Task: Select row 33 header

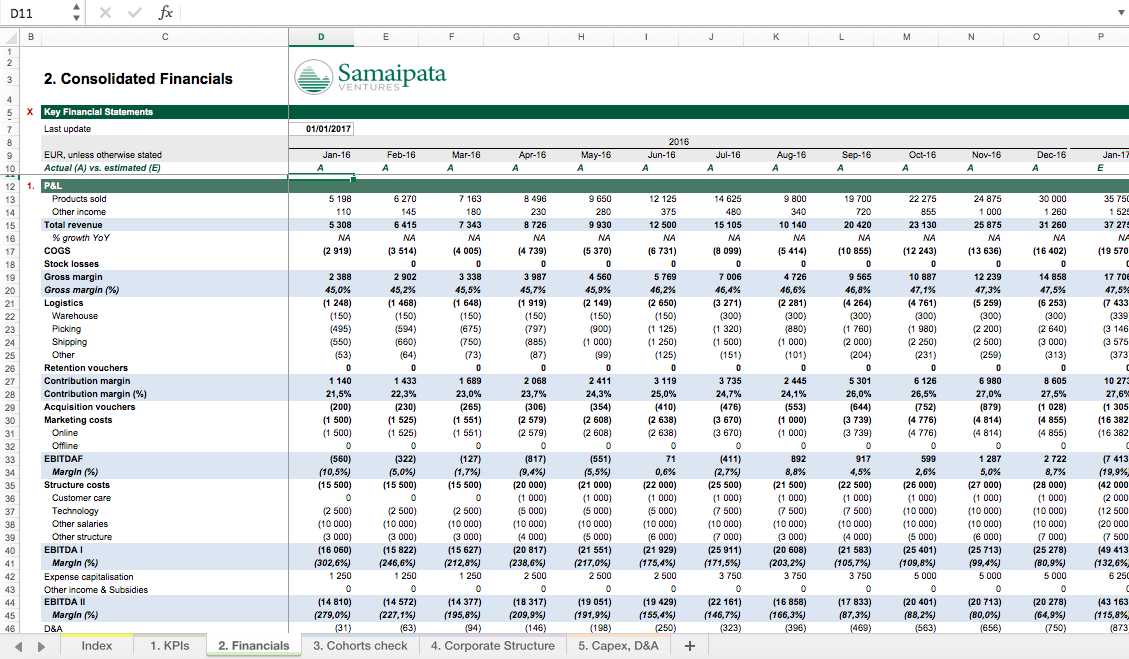Action: tap(10, 459)
